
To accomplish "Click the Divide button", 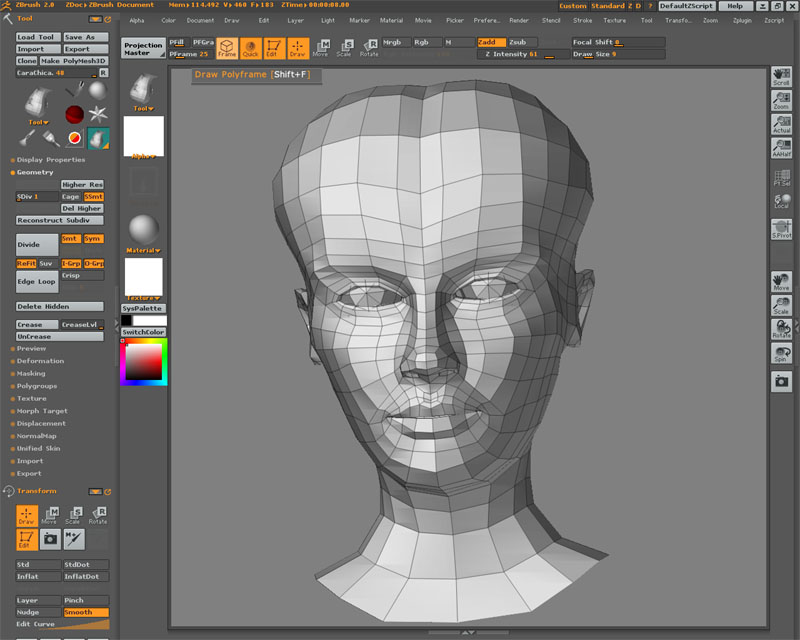I will [x=36, y=244].
